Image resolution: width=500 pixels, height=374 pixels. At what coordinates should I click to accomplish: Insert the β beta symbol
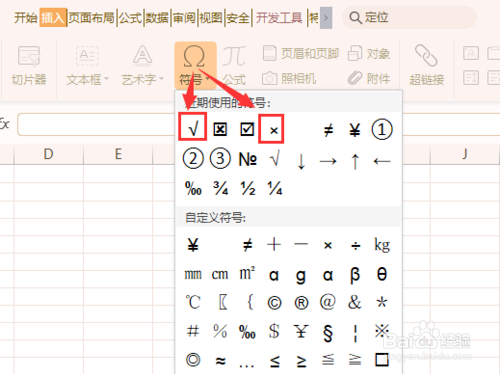[x=355, y=275]
